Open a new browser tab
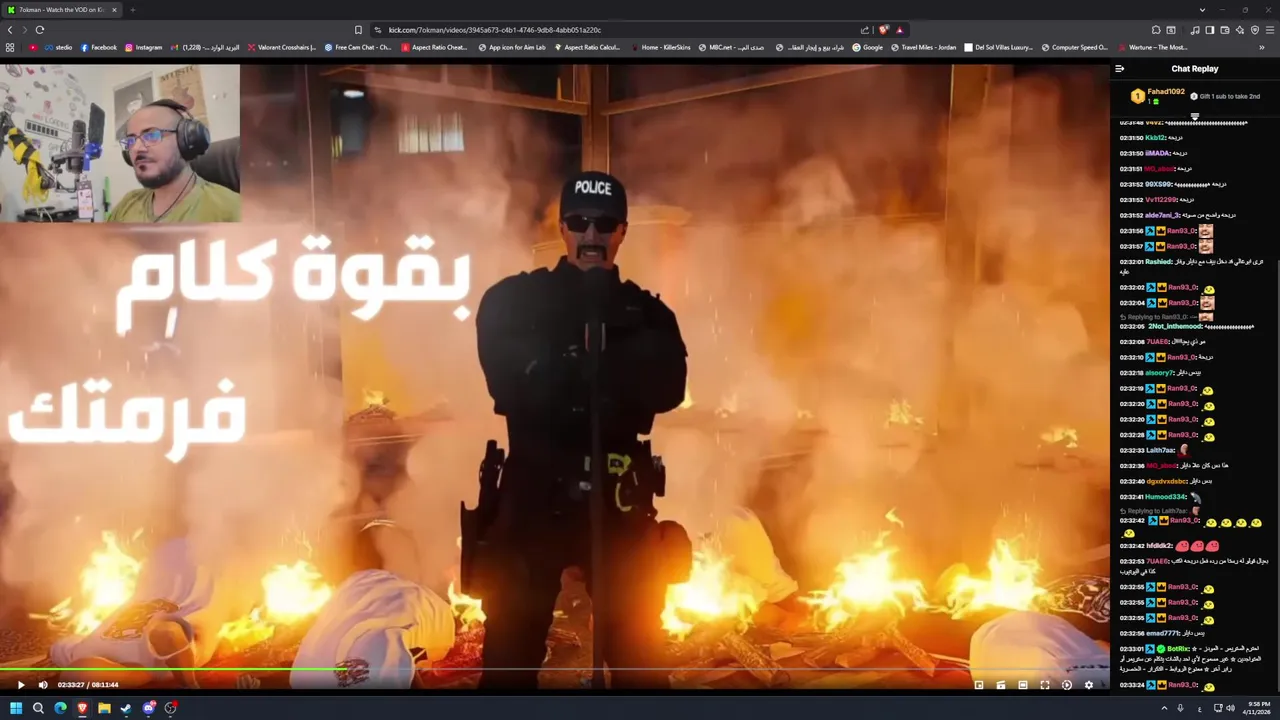1280x720 pixels. (x=132, y=10)
